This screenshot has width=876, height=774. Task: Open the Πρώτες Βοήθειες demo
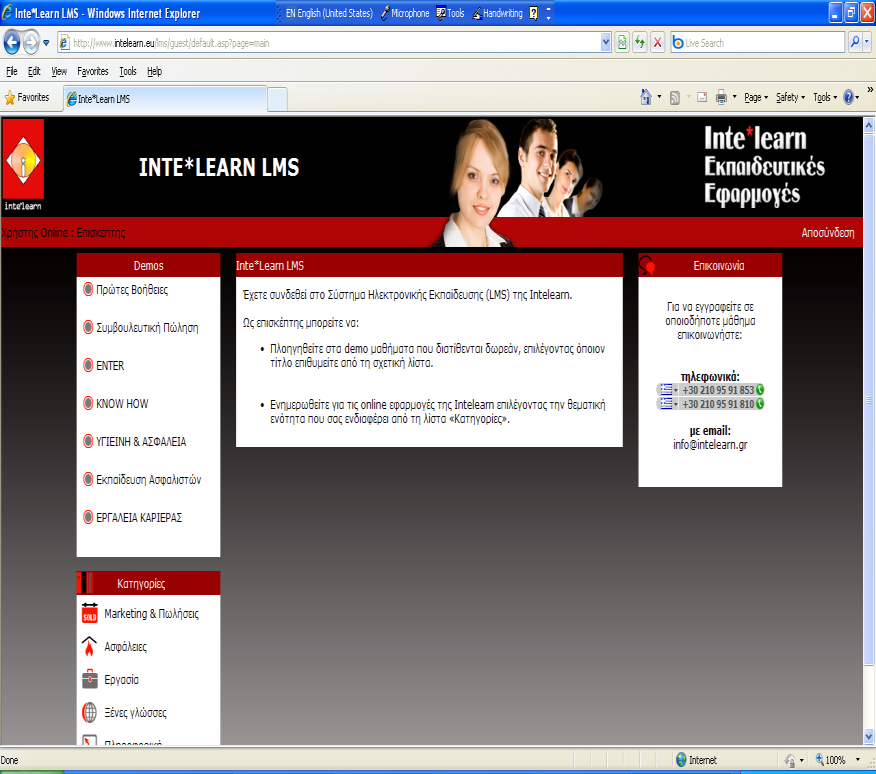[x=132, y=289]
